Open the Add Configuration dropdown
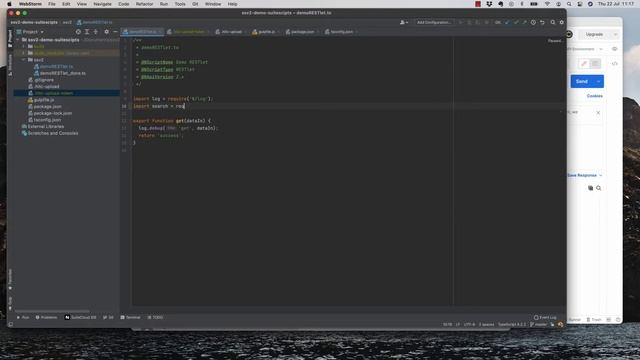 tap(434, 22)
